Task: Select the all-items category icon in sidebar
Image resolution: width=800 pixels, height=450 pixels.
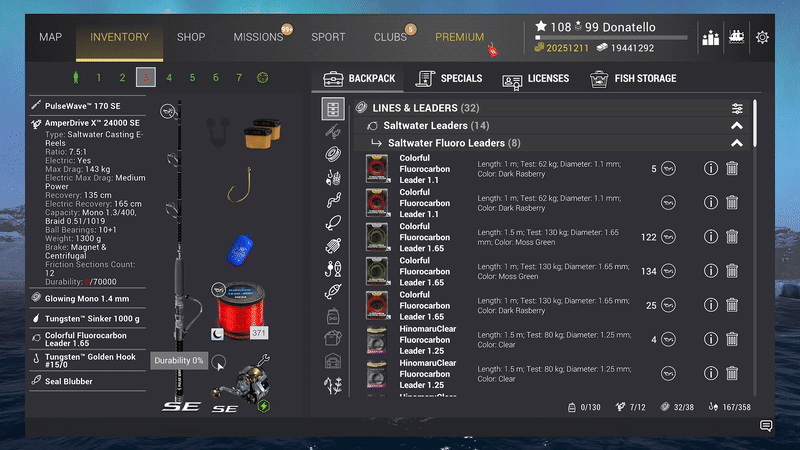Action: pos(332,108)
